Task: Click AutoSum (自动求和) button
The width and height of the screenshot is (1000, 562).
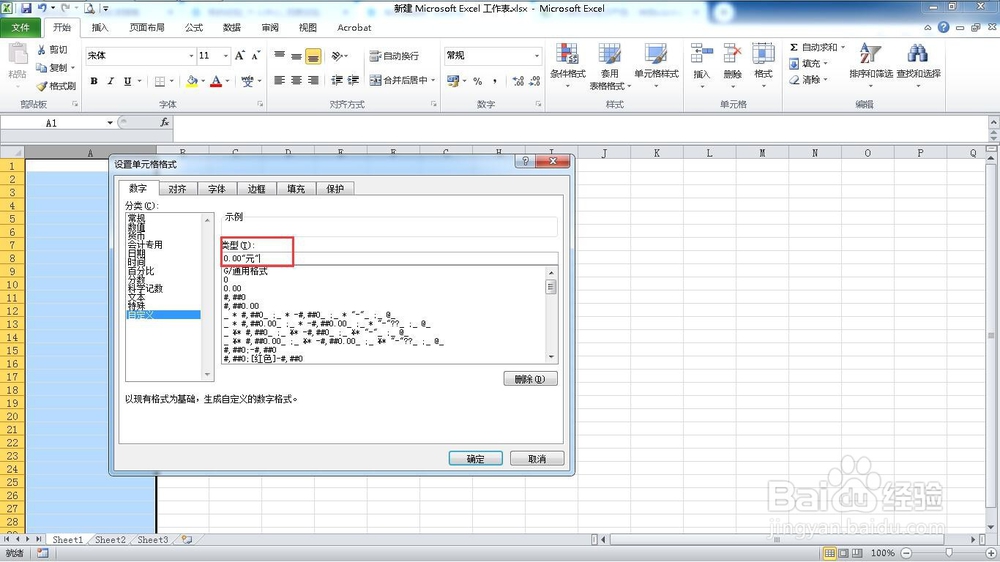Action: coord(812,47)
